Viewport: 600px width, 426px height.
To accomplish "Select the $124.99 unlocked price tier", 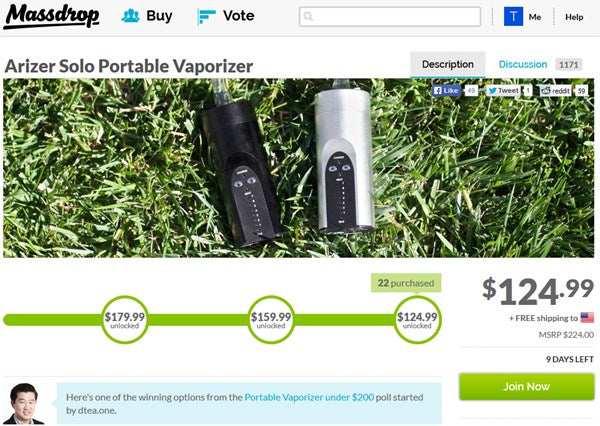I will tap(417, 320).
